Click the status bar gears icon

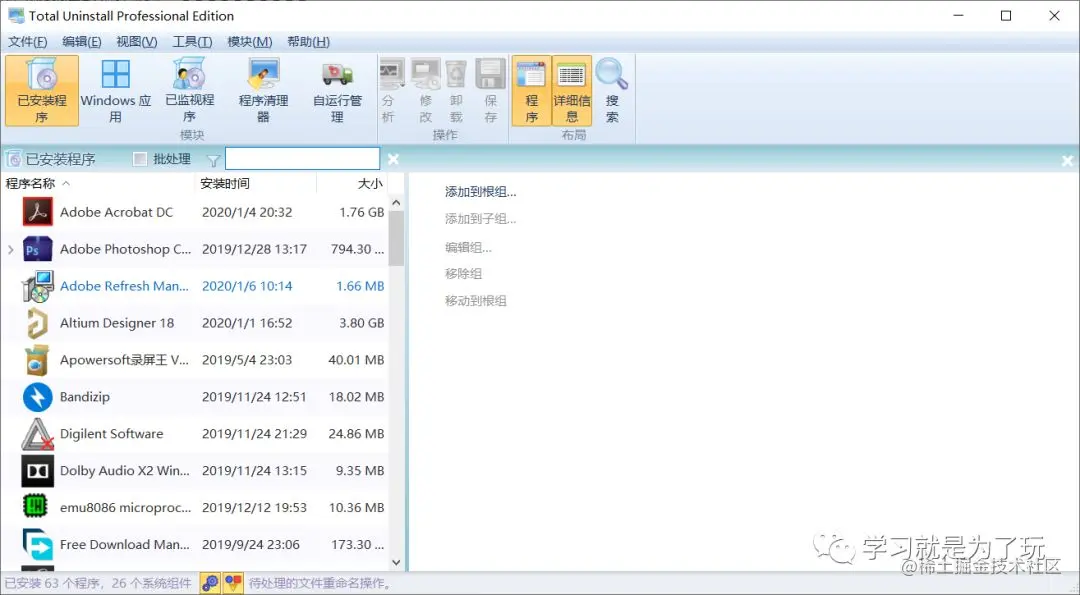[210, 583]
